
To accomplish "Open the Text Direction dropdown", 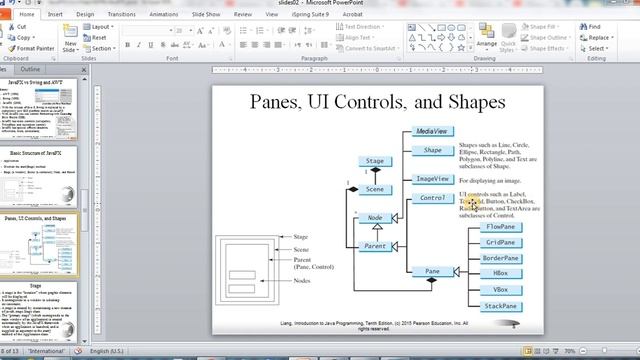I will tap(360, 27).
